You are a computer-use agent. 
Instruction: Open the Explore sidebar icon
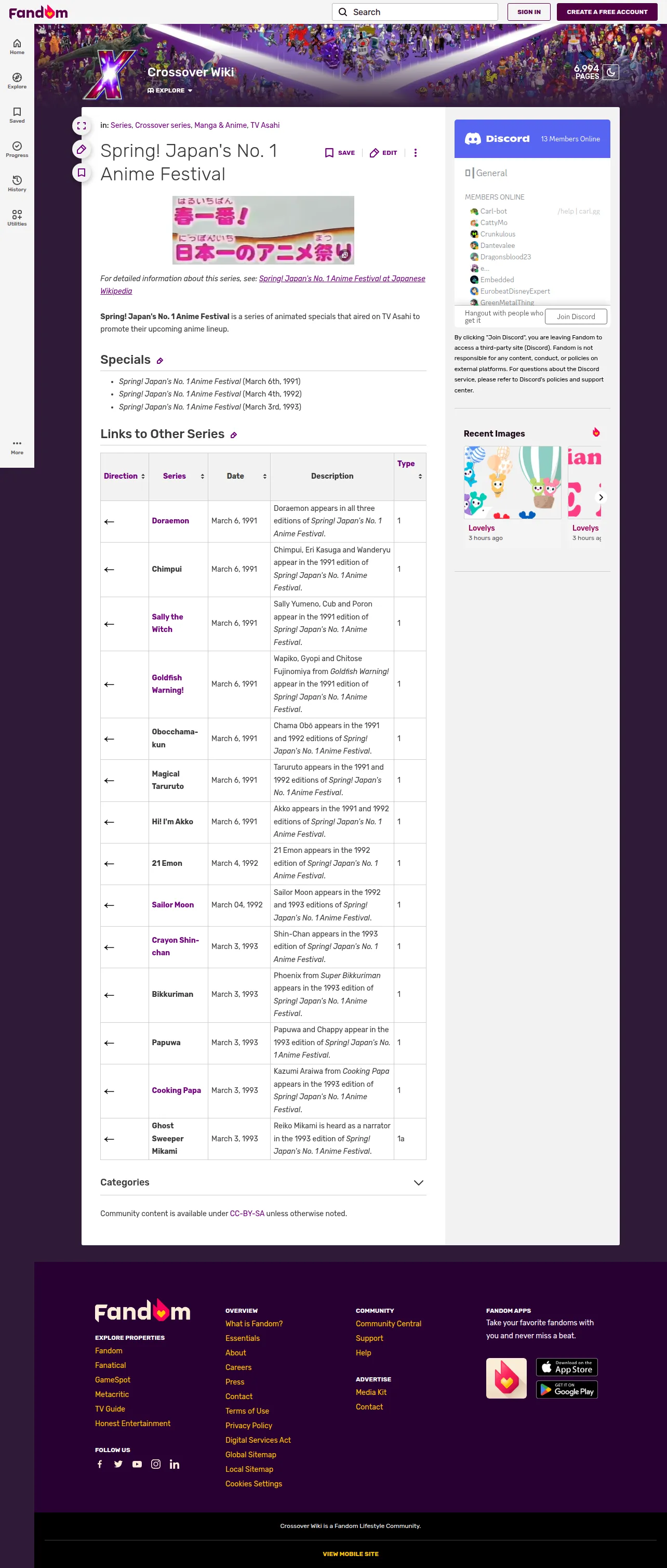[x=17, y=81]
